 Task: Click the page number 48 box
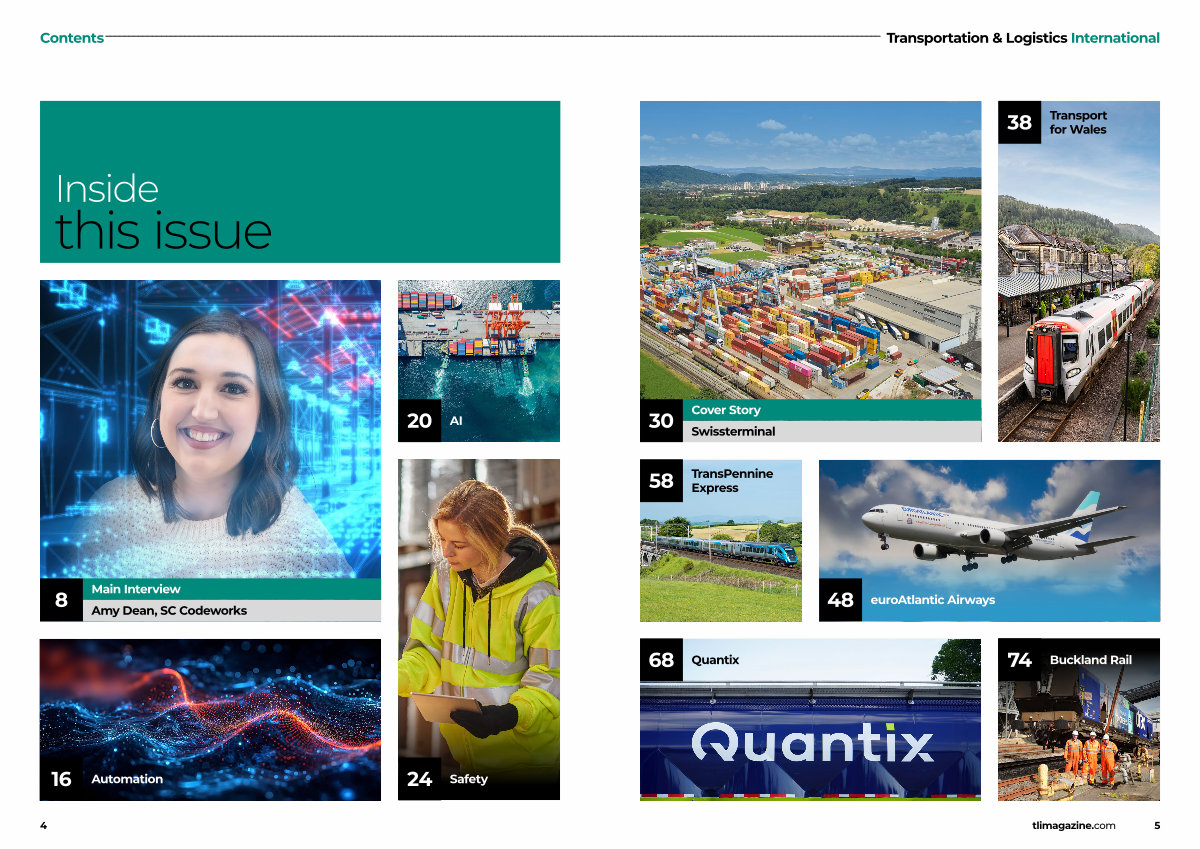tap(840, 600)
